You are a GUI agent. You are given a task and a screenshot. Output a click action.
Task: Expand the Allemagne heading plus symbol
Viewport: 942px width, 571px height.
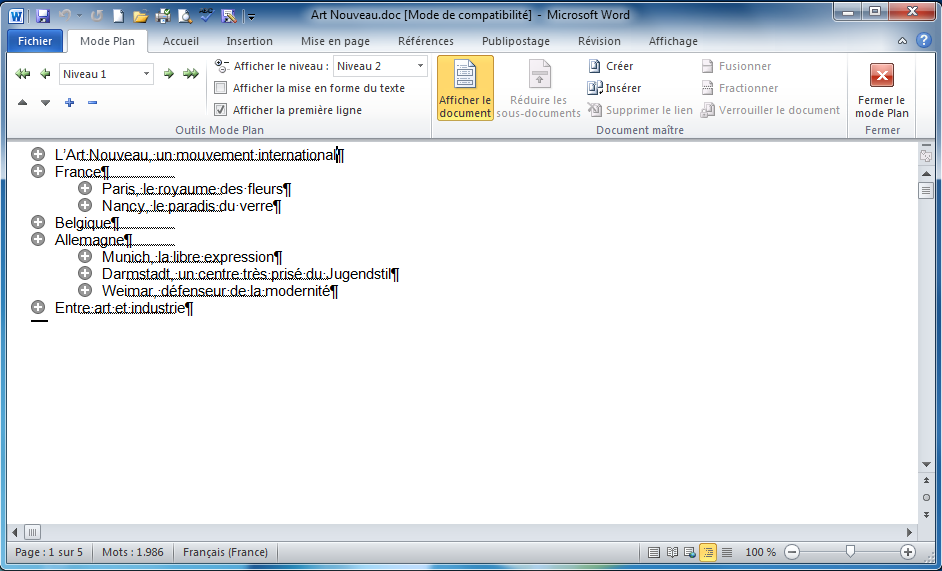(38, 239)
